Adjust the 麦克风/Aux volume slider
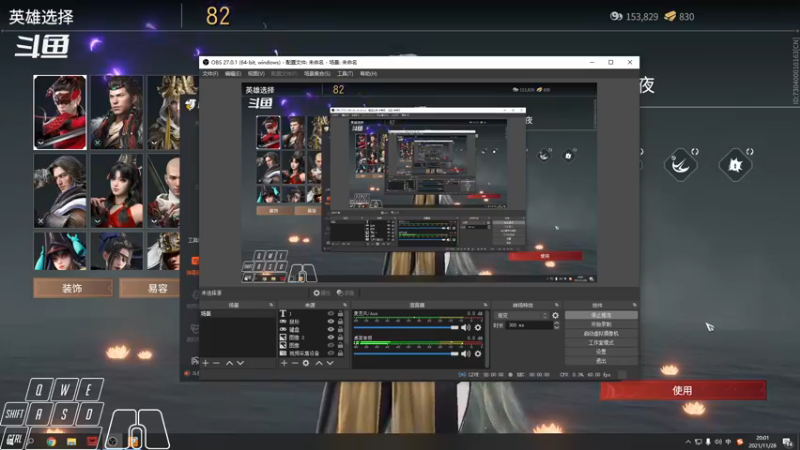 tap(406, 328)
